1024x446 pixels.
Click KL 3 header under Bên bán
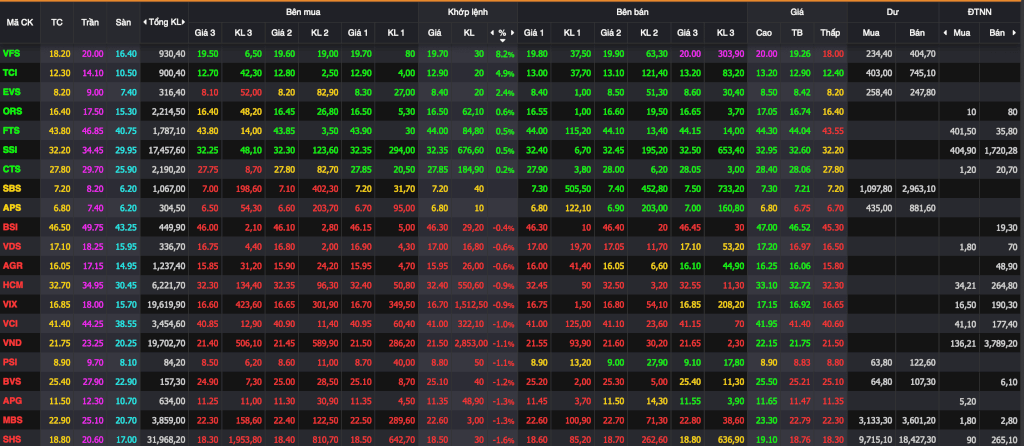pos(725,33)
